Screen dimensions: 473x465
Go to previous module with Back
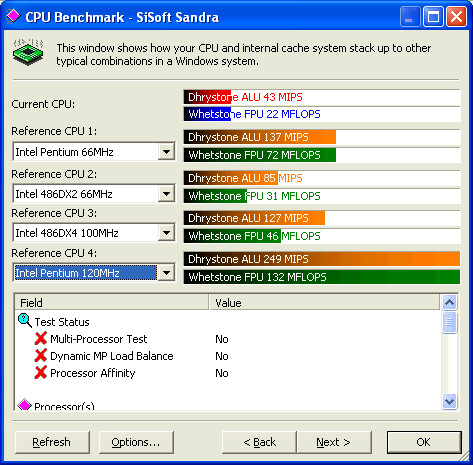click(x=259, y=442)
